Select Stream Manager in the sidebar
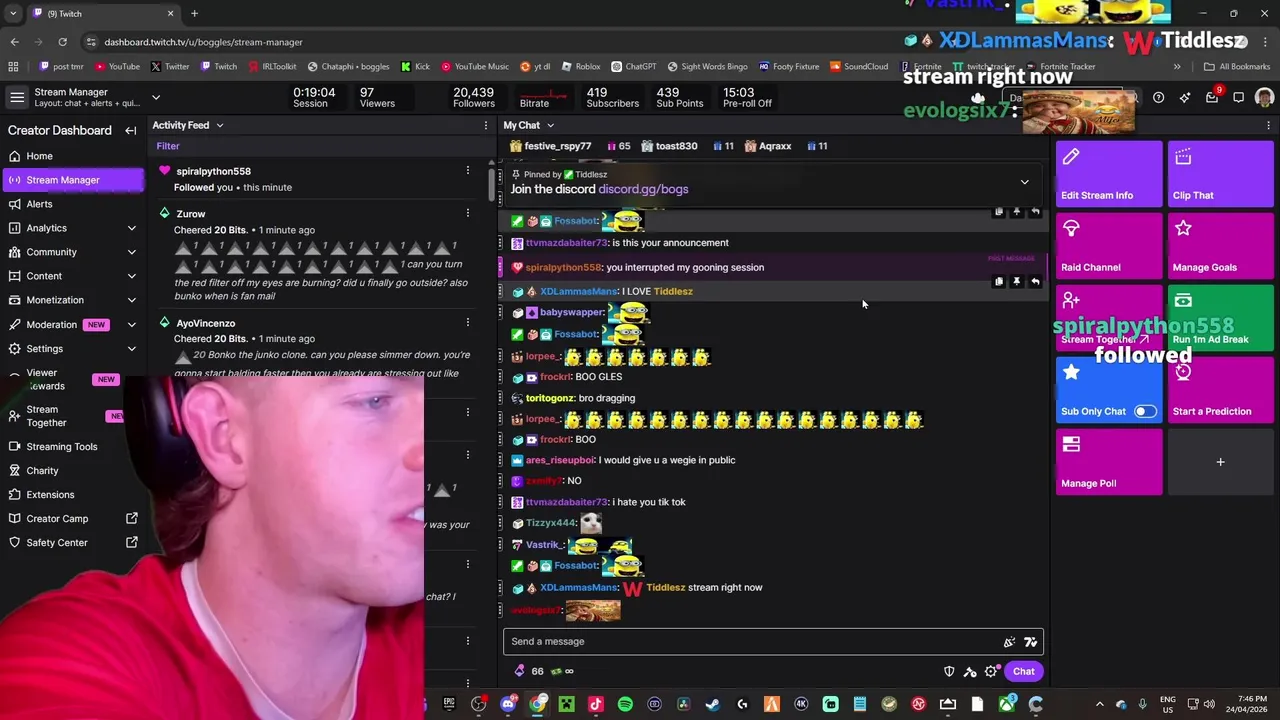This screenshot has height=720, width=1280. tap(72, 180)
